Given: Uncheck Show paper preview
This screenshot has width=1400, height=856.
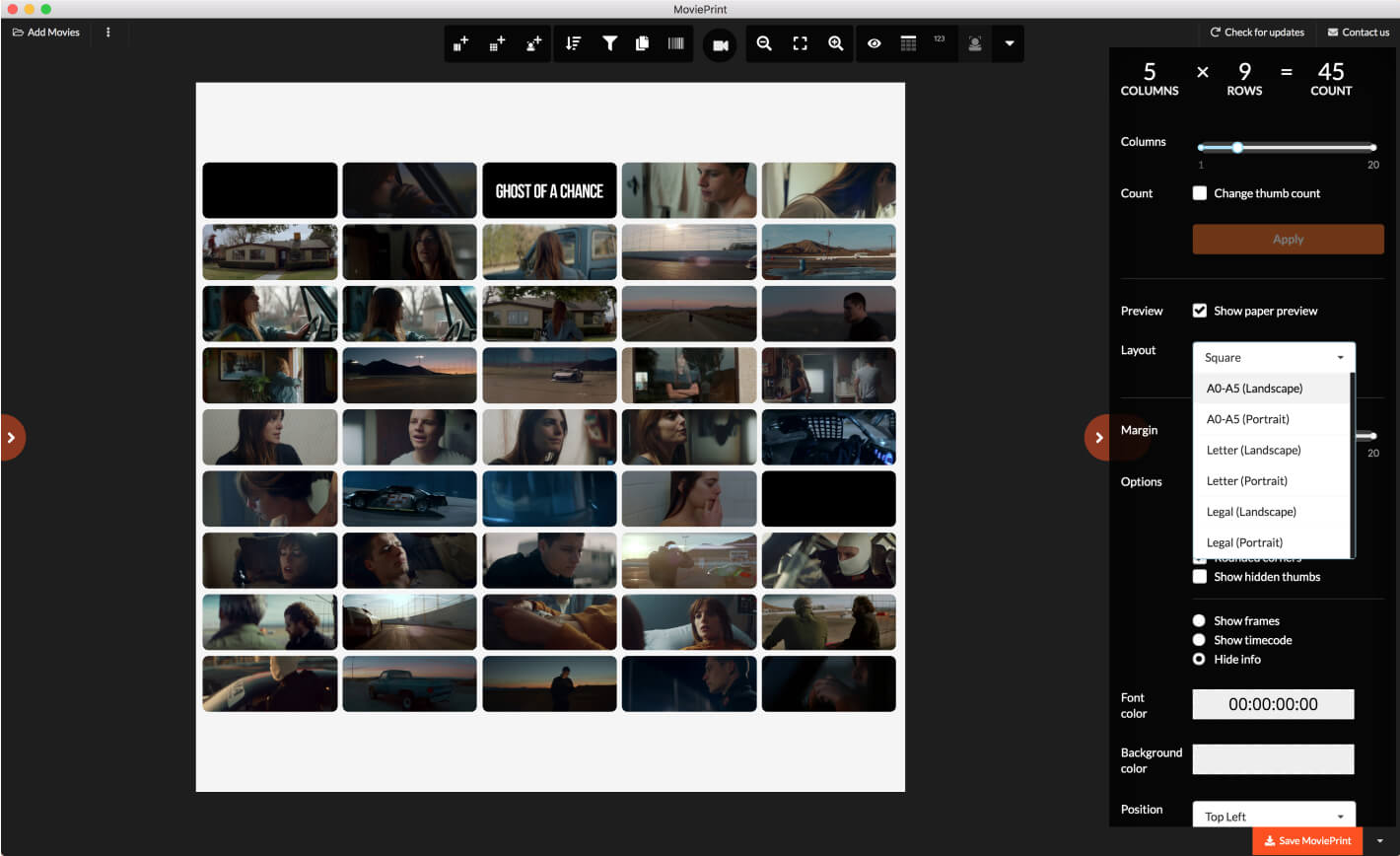Looking at the screenshot, I should (1200, 311).
